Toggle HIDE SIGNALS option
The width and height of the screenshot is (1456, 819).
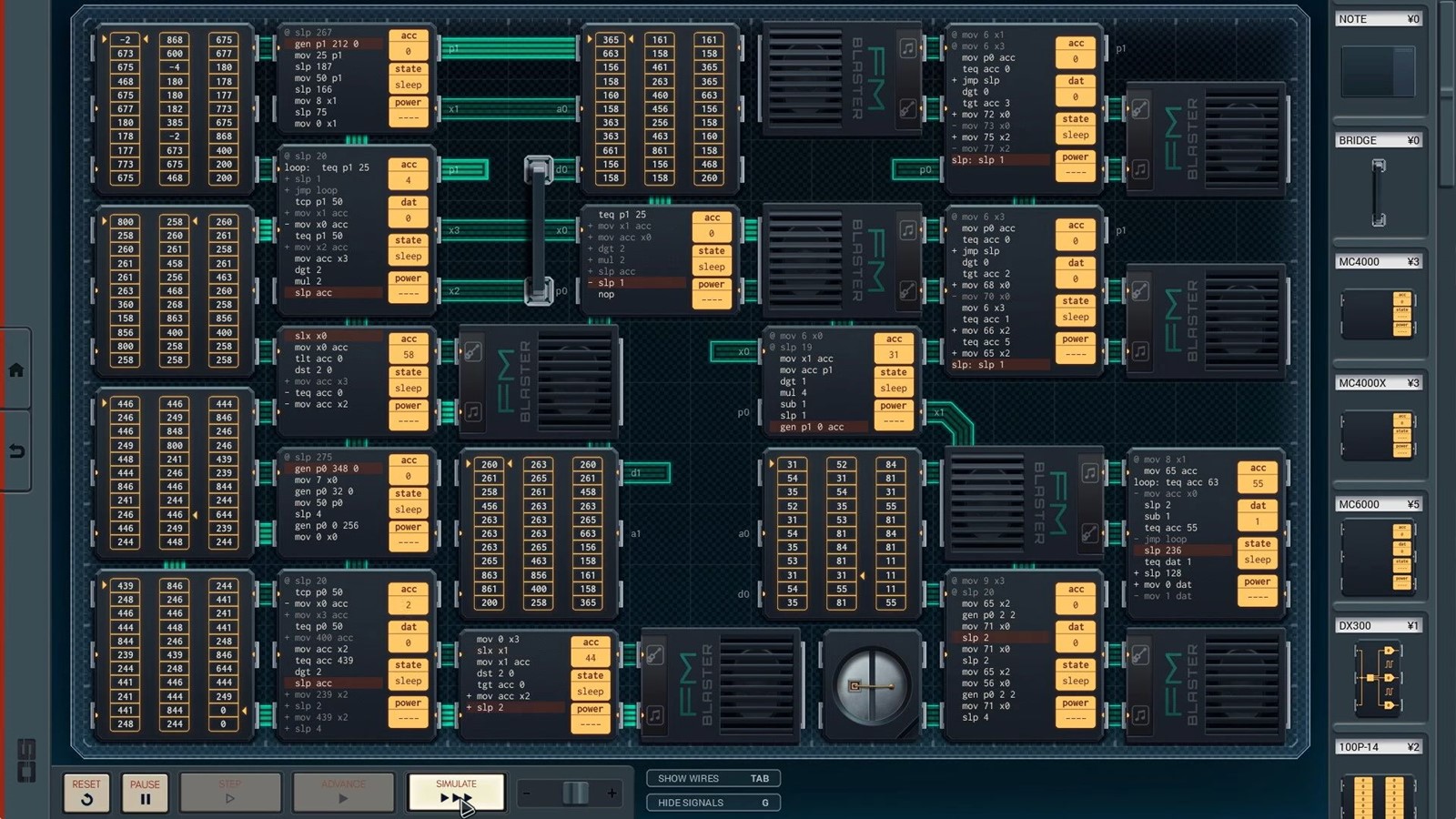tap(713, 803)
